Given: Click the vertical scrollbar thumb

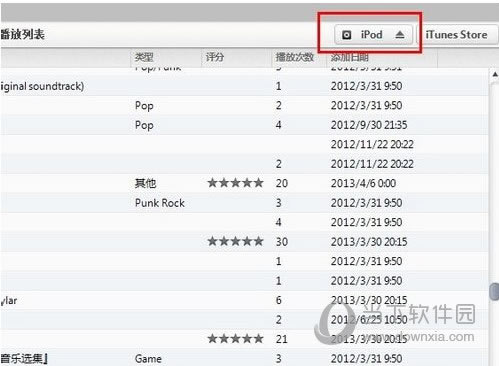Looking at the screenshot, I should (494, 292).
